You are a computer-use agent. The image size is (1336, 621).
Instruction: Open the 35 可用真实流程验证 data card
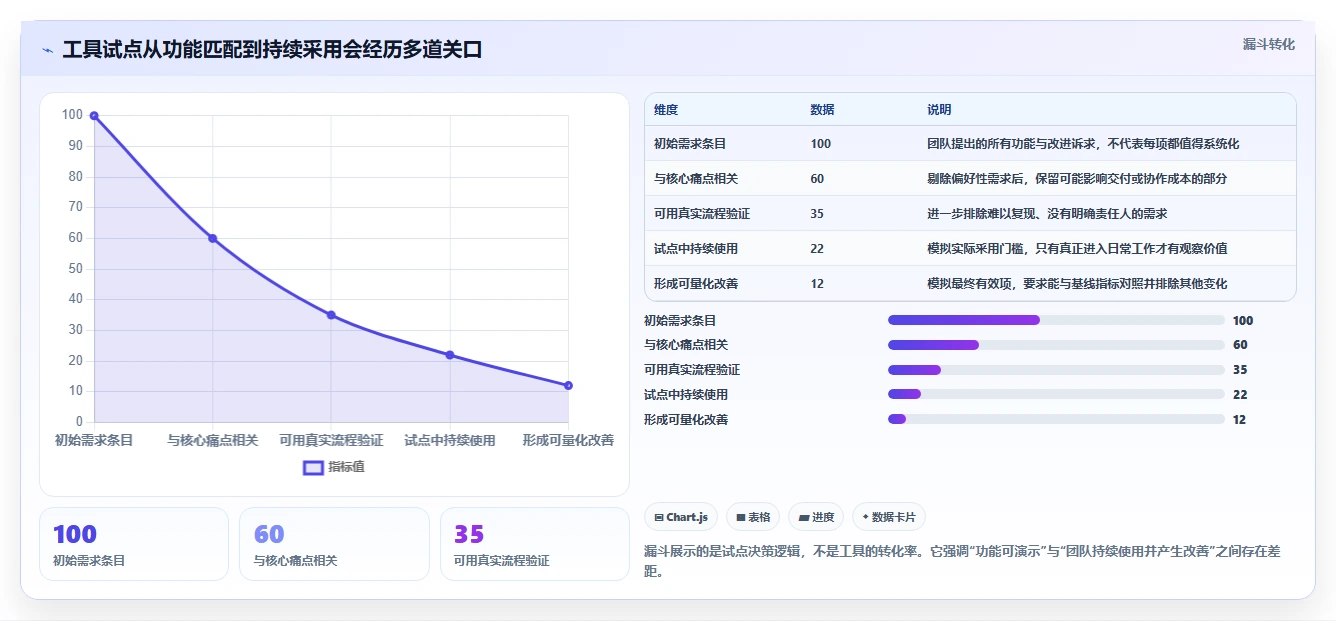tap(535, 544)
